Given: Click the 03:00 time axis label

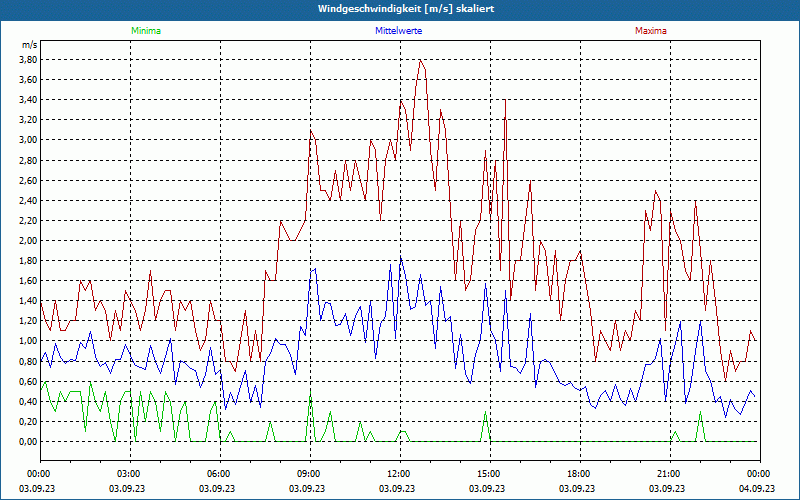Looking at the screenshot, I should [130, 474].
